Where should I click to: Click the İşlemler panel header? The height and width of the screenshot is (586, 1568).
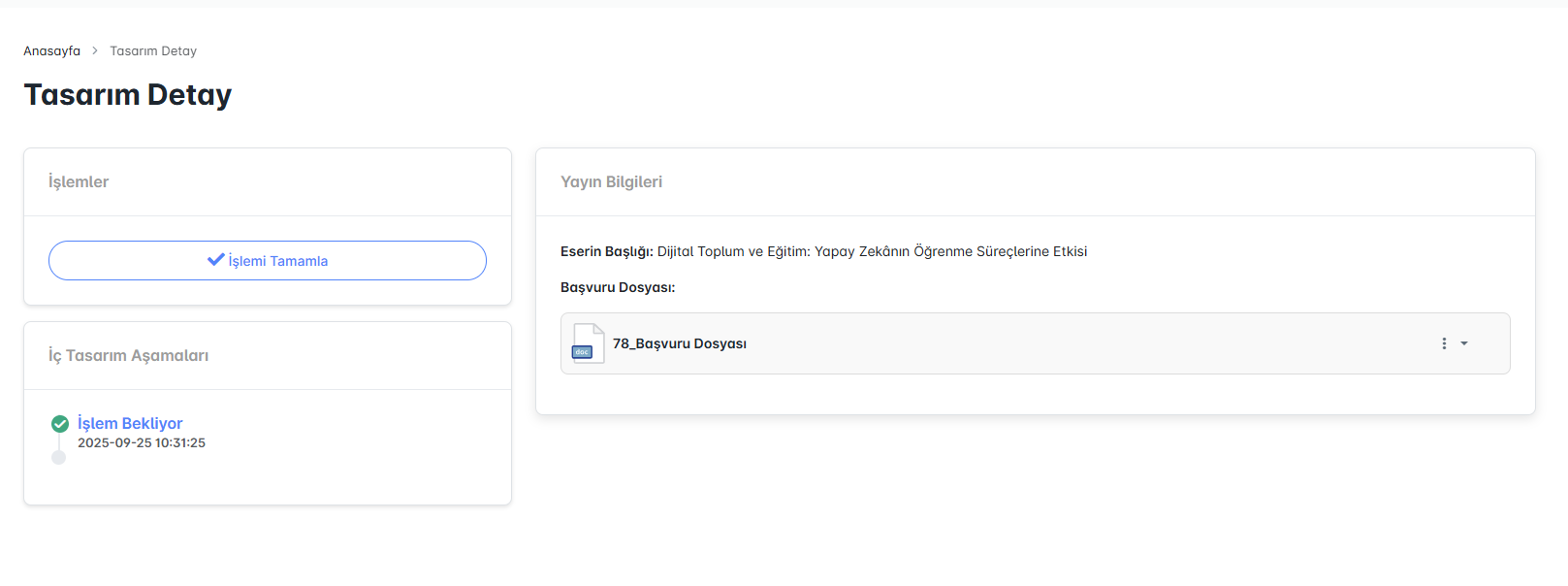coord(79,181)
